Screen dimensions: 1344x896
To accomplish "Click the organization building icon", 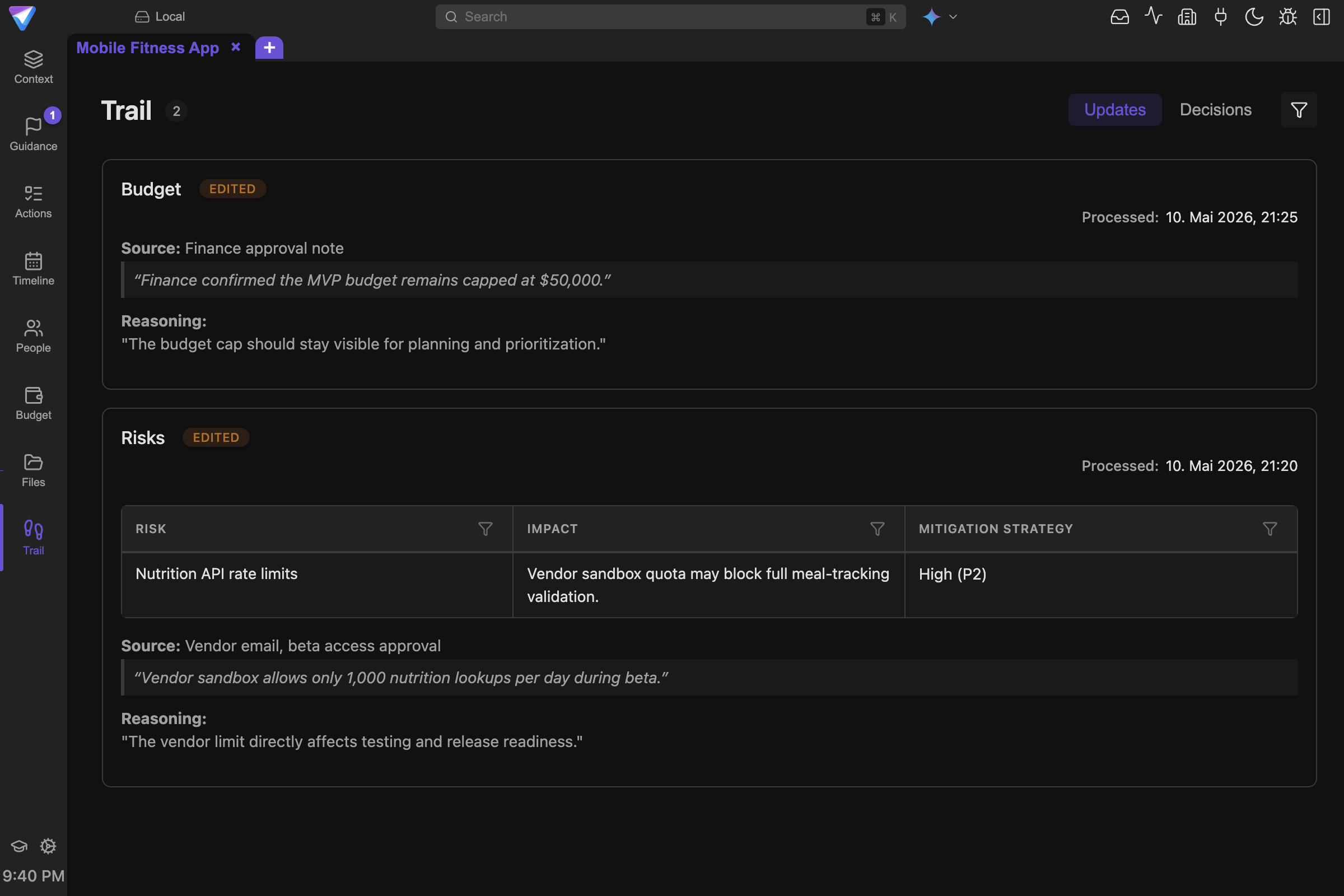I will (x=1187, y=17).
